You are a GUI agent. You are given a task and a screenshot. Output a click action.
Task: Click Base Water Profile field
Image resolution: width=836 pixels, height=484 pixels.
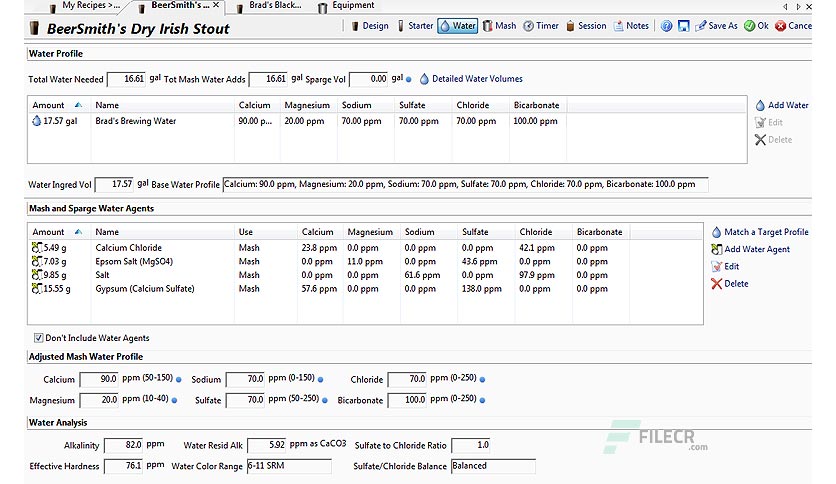coord(465,184)
